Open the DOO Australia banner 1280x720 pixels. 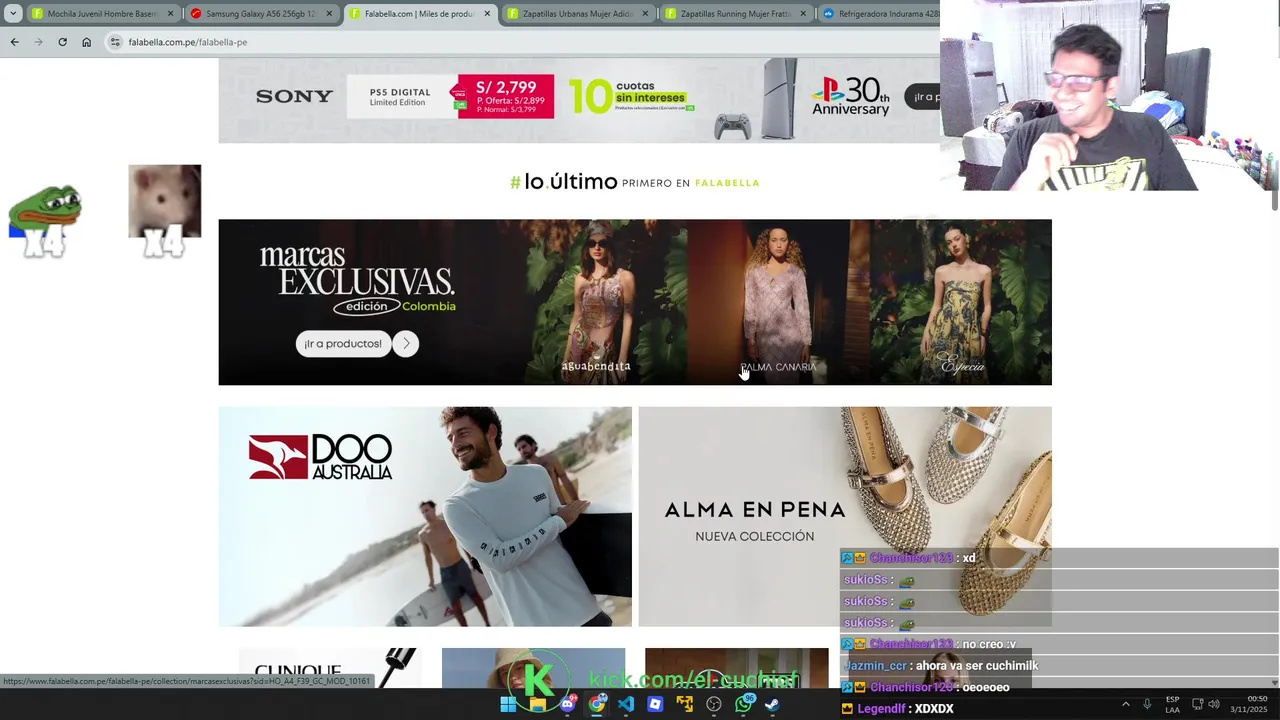[425, 516]
